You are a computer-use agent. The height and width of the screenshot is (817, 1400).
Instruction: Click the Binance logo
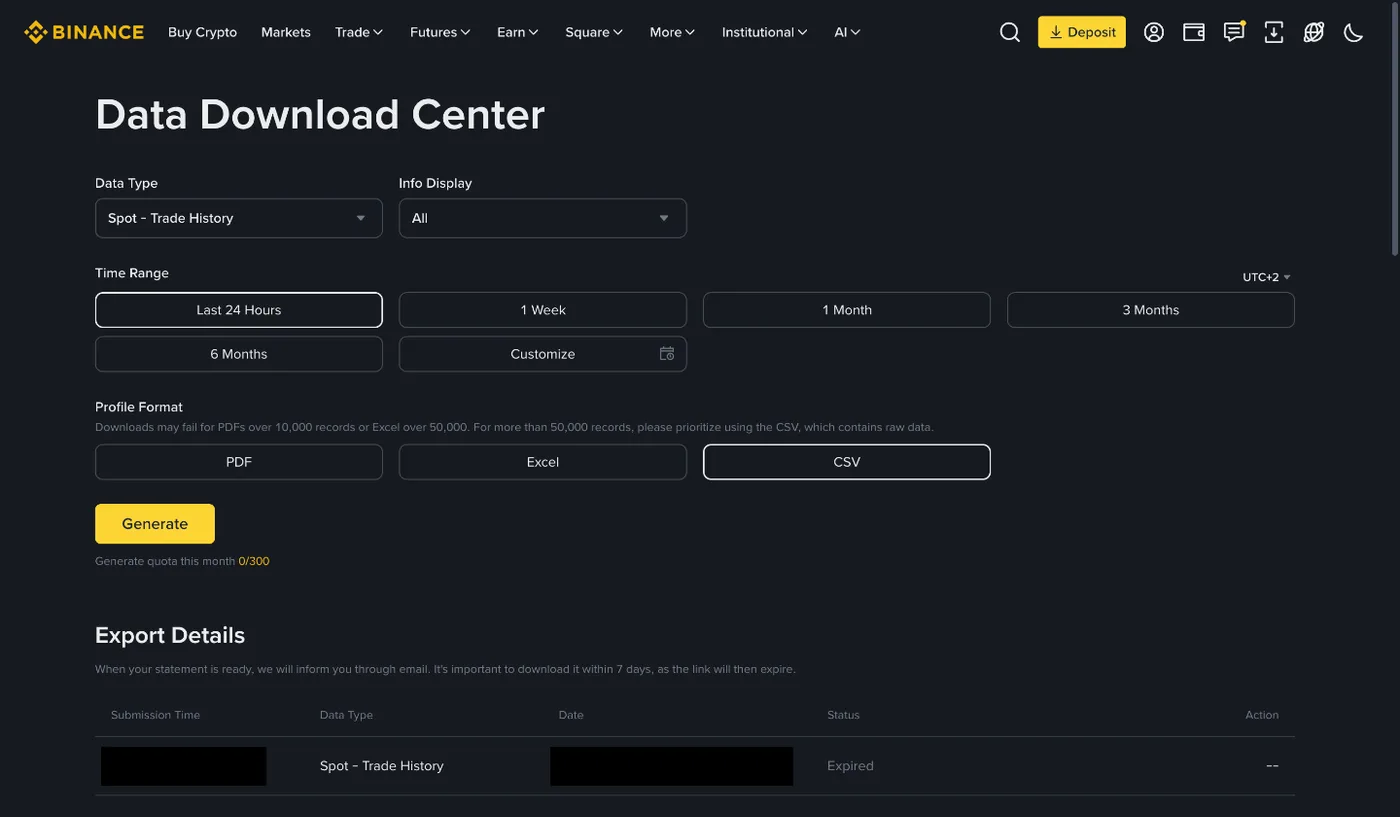[x=84, y=32]
